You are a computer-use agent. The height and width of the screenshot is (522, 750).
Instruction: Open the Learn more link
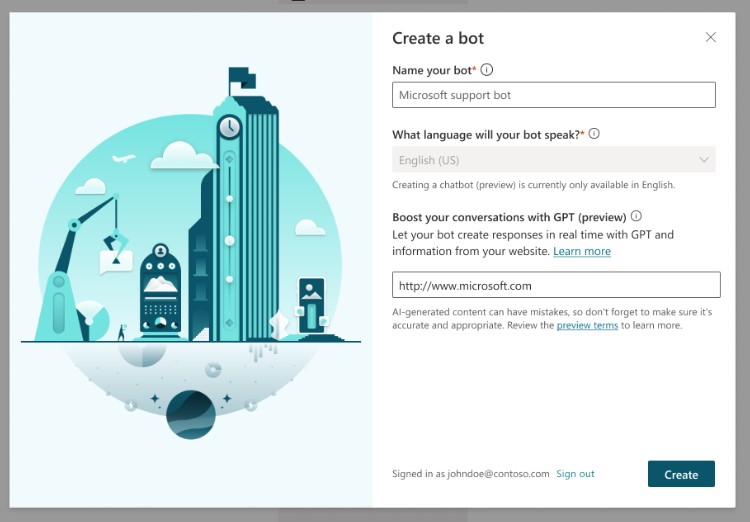coord(582,251)
